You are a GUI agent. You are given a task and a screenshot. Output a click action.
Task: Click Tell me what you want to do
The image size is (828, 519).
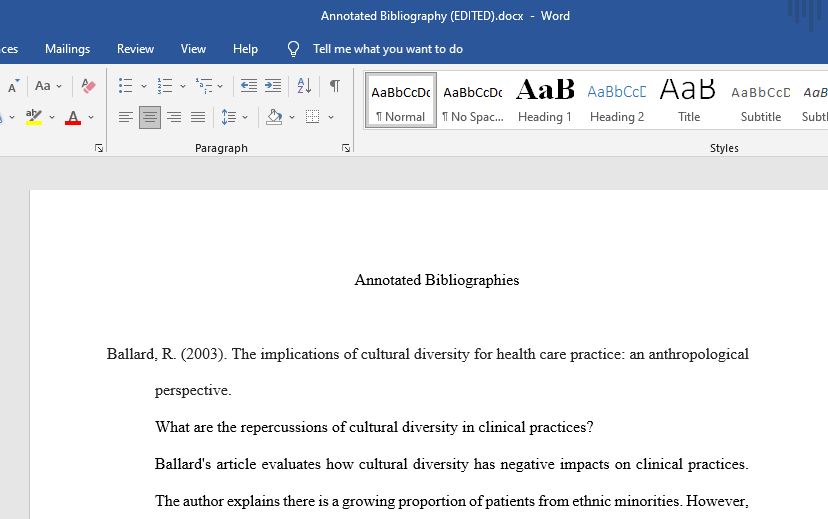(x=388, y=49)
